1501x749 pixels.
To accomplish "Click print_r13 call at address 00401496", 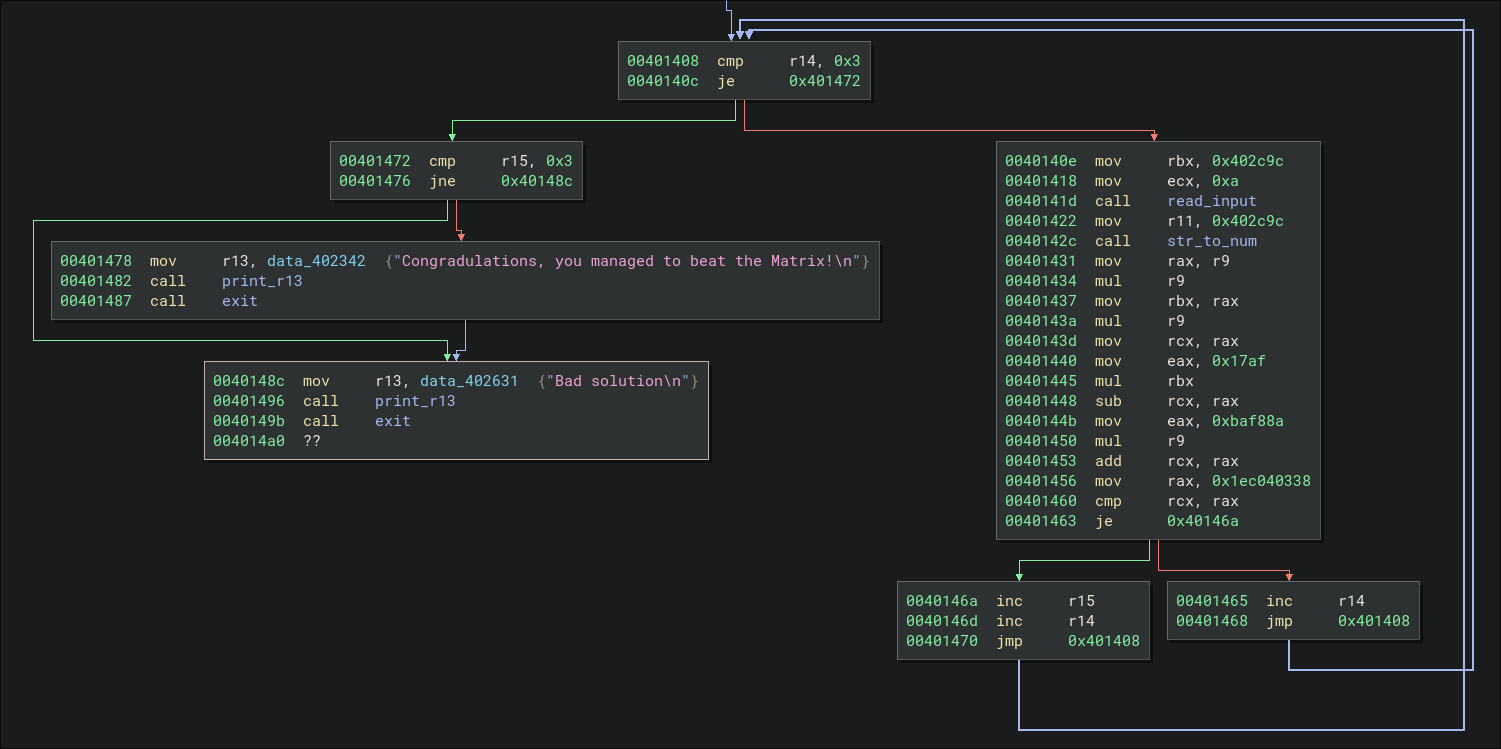I will coord(415,401).
